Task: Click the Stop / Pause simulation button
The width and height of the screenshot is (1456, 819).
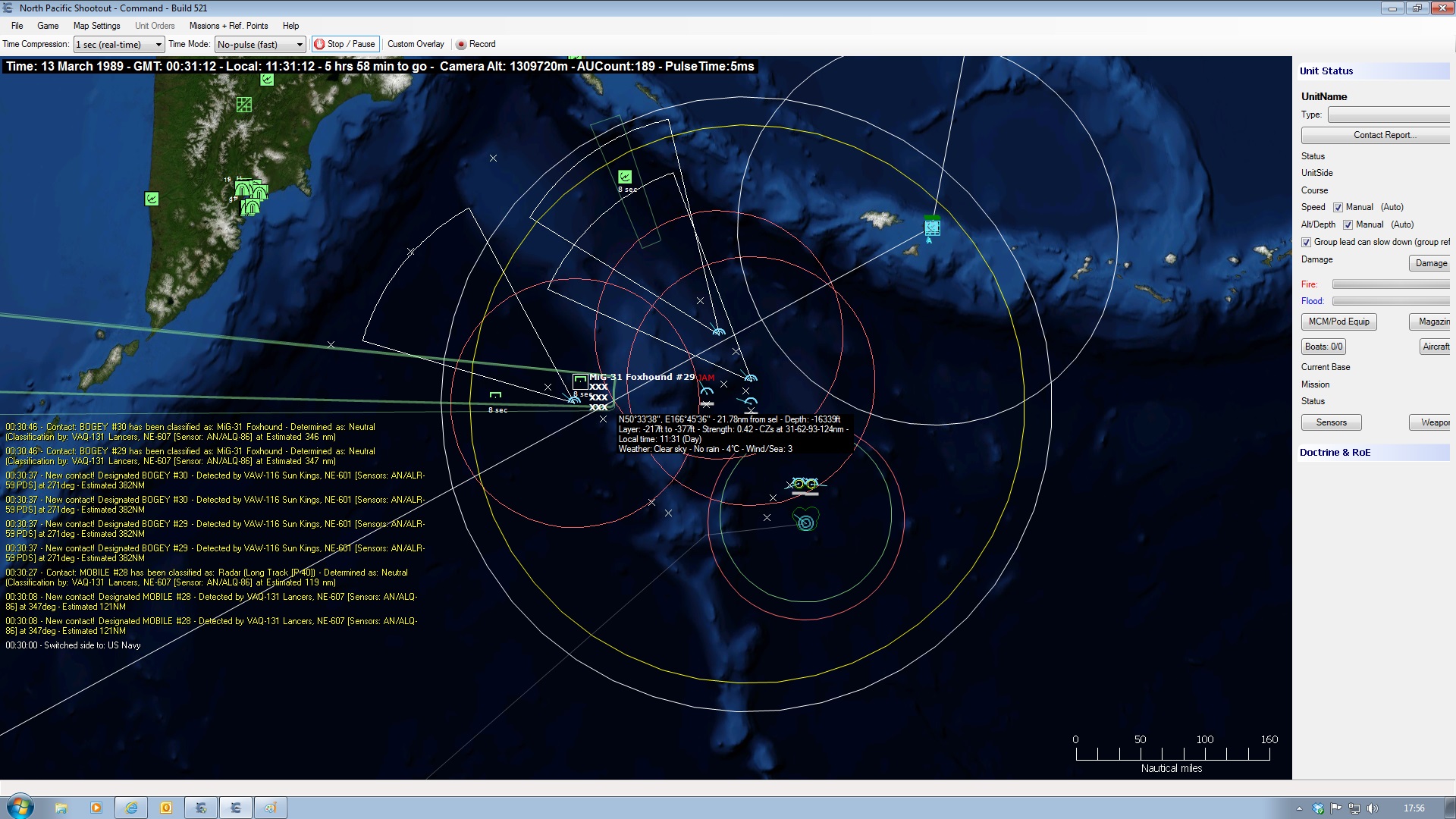Action: coord(345,44)
